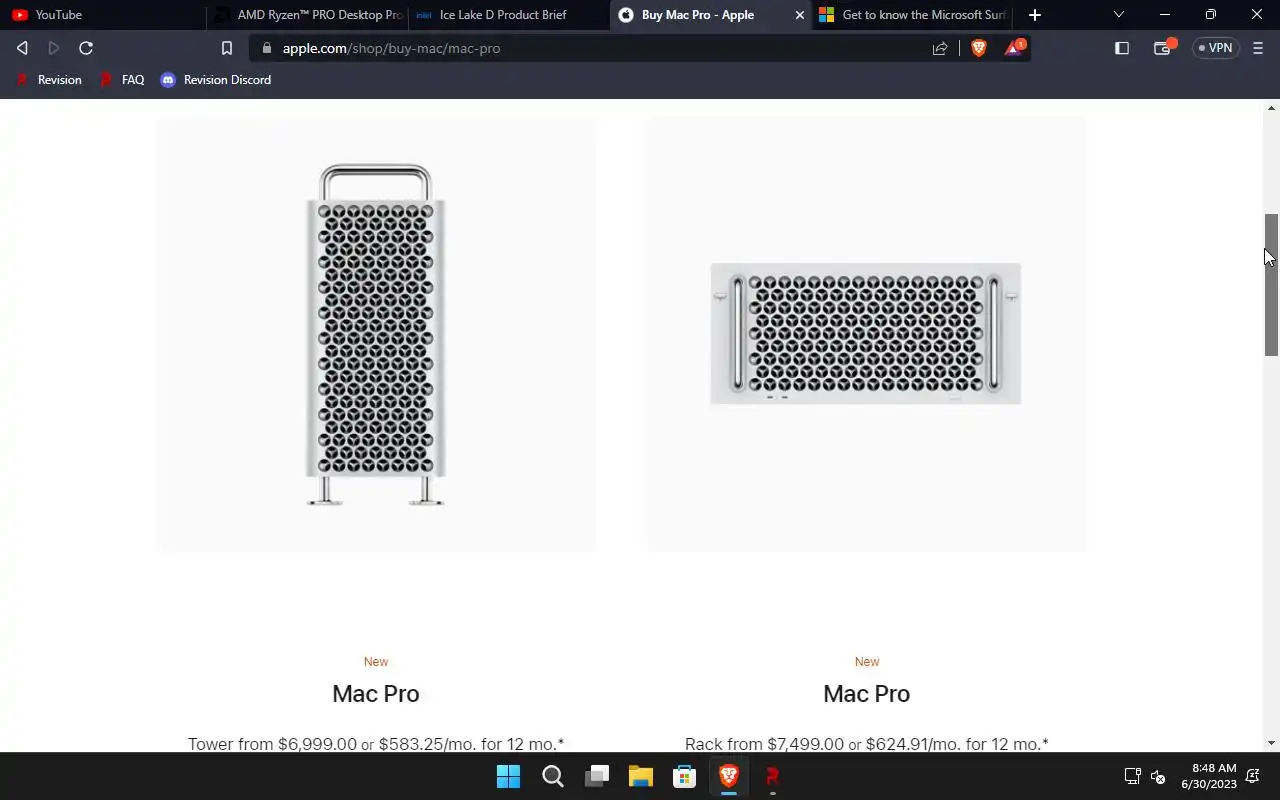
Task: Select the Mac Pro tower image
Action: [376, 335]
